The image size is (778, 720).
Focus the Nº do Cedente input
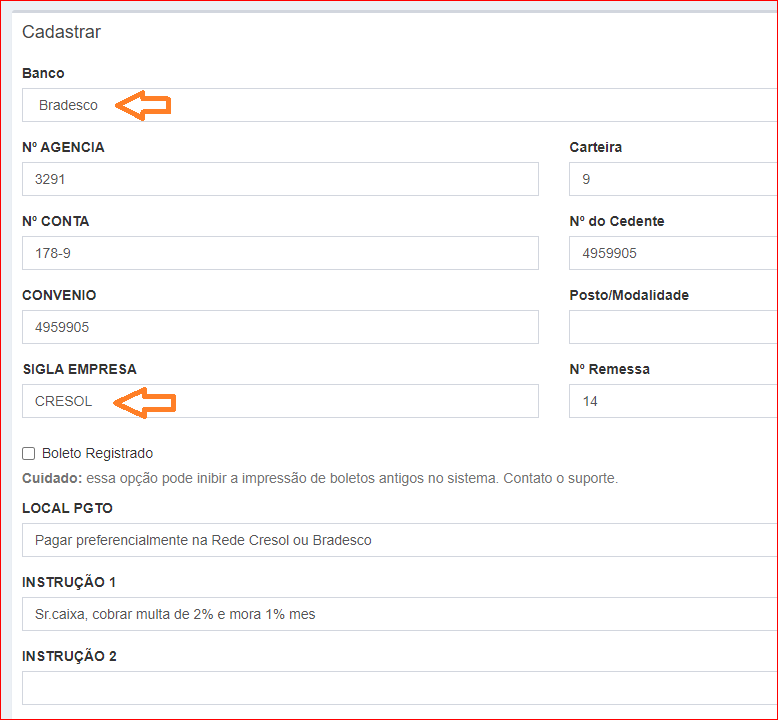pos(672,254)
